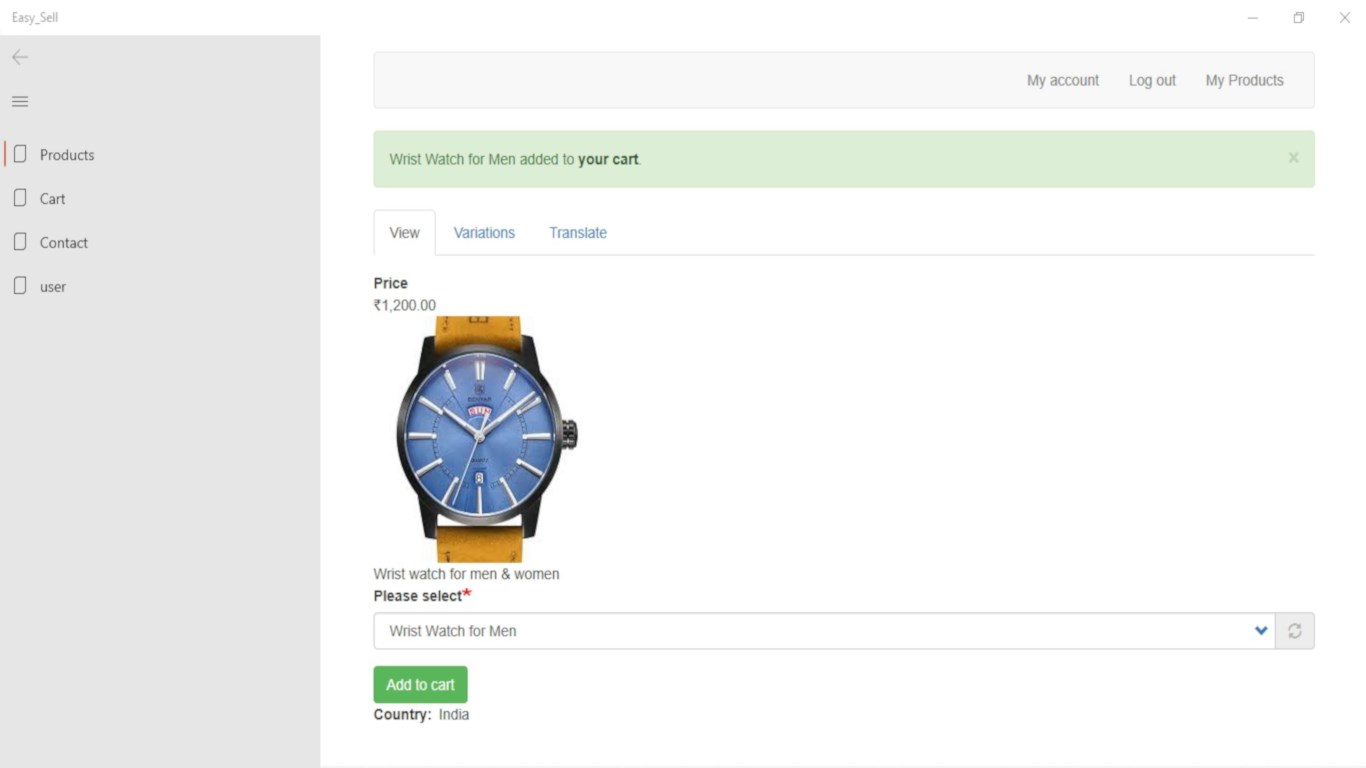Viewport: 1366px width, 768px height.
Task: Click the user sidebar icon
Action: [x=20, y=287]
